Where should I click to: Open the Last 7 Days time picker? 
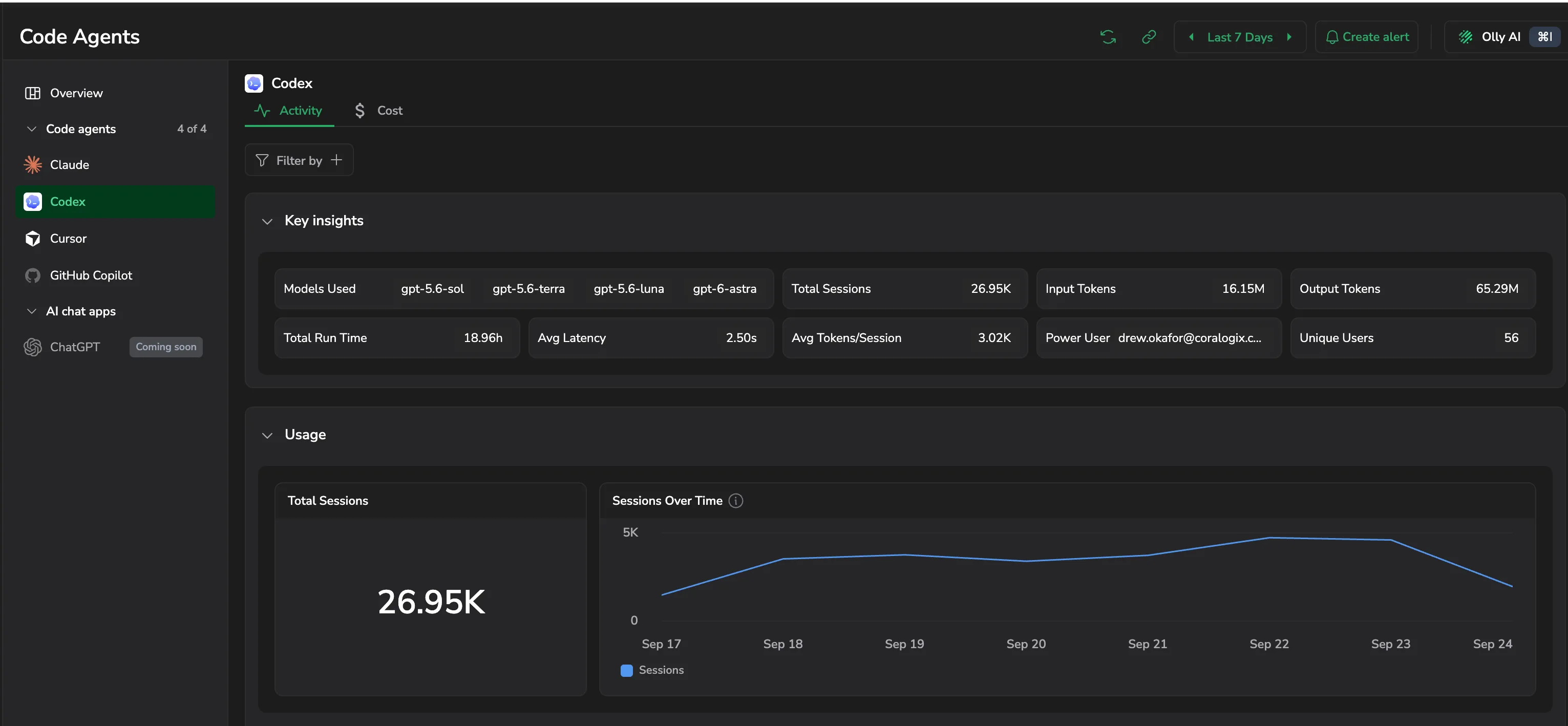tap(1239, 37)
